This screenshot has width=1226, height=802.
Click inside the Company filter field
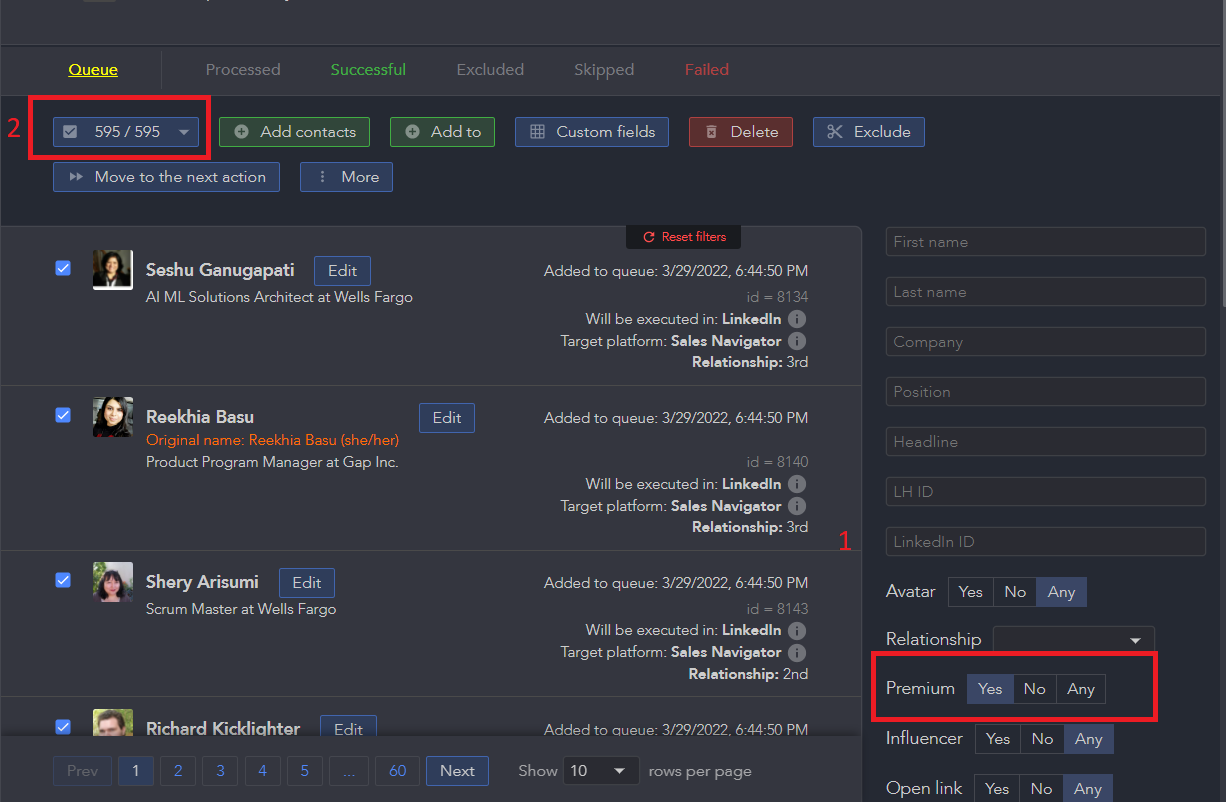click(1044, 341)
